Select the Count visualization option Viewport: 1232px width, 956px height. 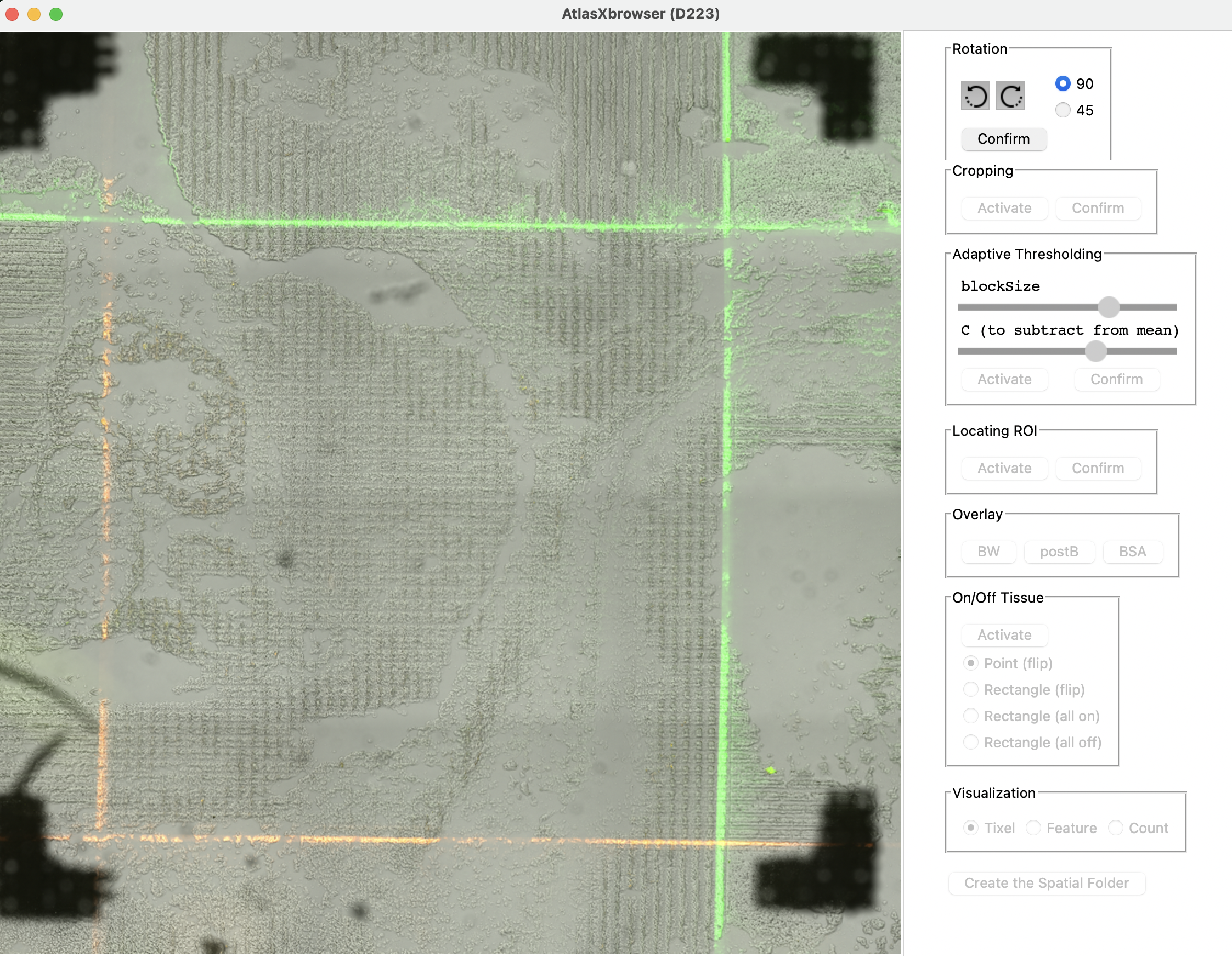(x=1138, y=828)
